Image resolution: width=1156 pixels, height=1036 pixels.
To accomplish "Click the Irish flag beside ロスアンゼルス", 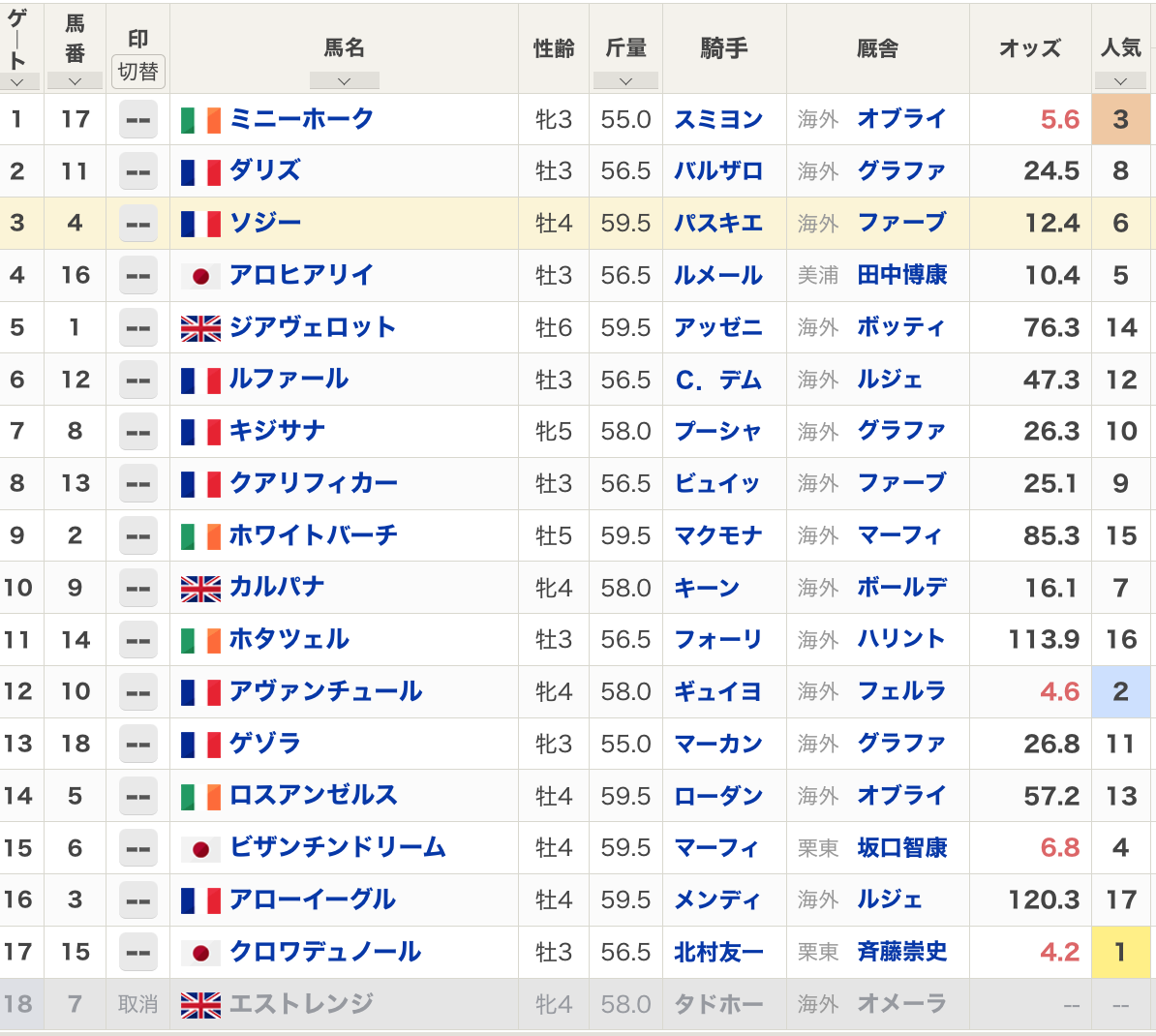I will click(x=200, y=797).
